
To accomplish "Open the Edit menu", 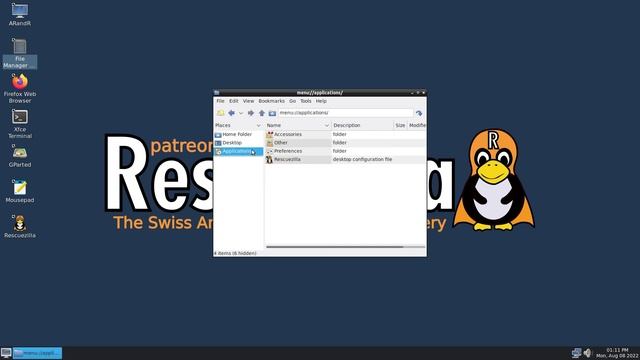I will coord(233,101).
